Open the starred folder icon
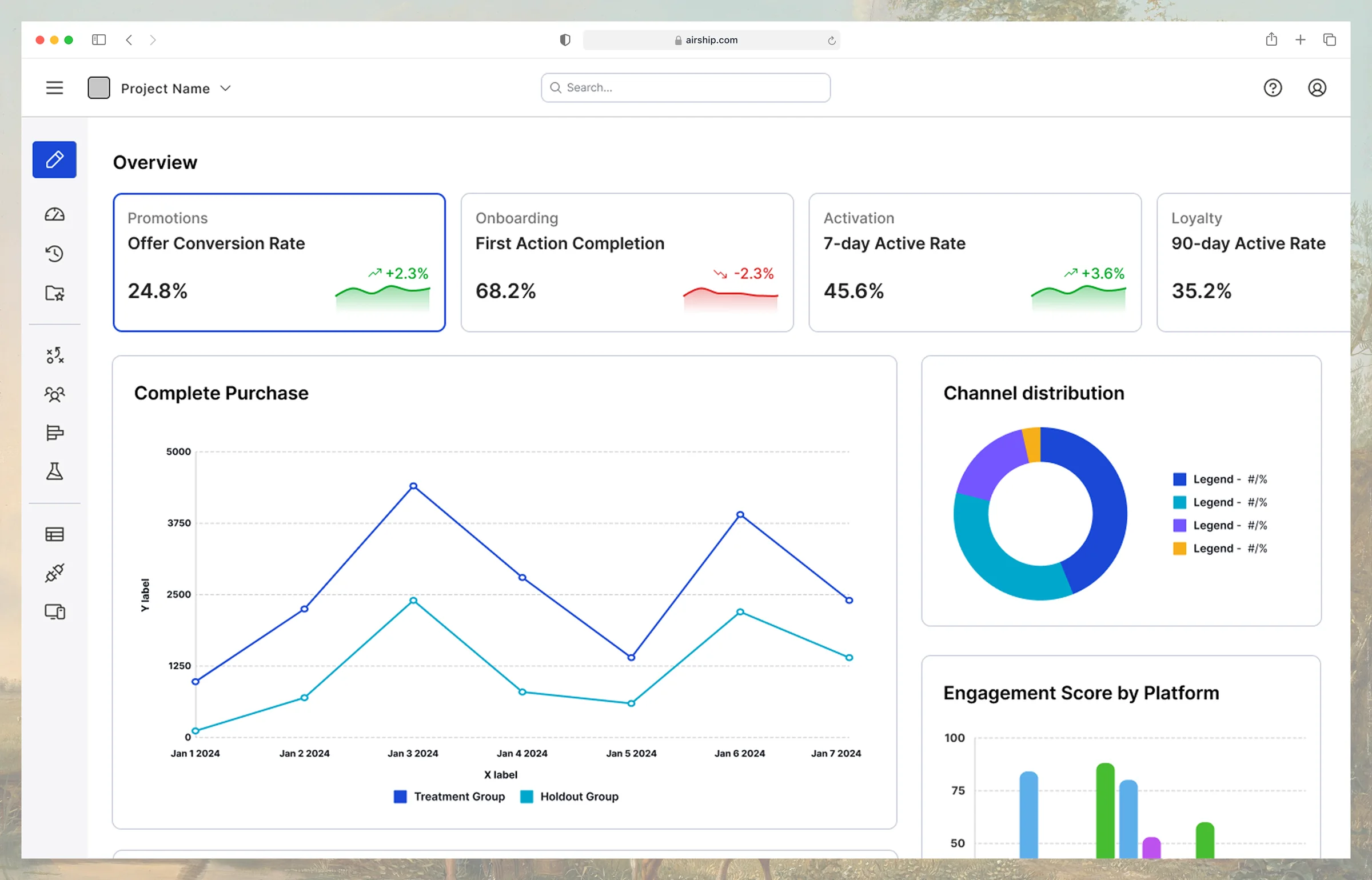Screen dimensions: 1372x880 coord(54,293)
